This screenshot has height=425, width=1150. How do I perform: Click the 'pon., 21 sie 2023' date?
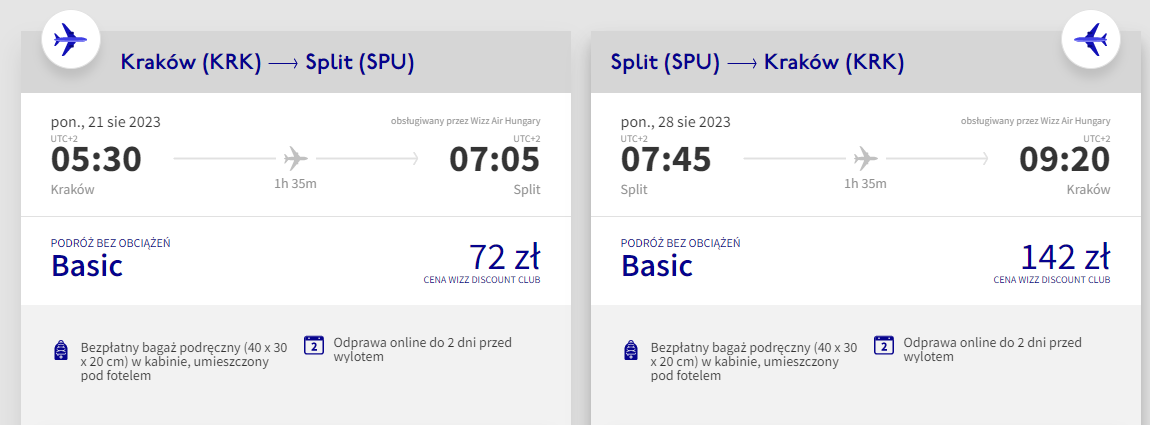(106, 122)
